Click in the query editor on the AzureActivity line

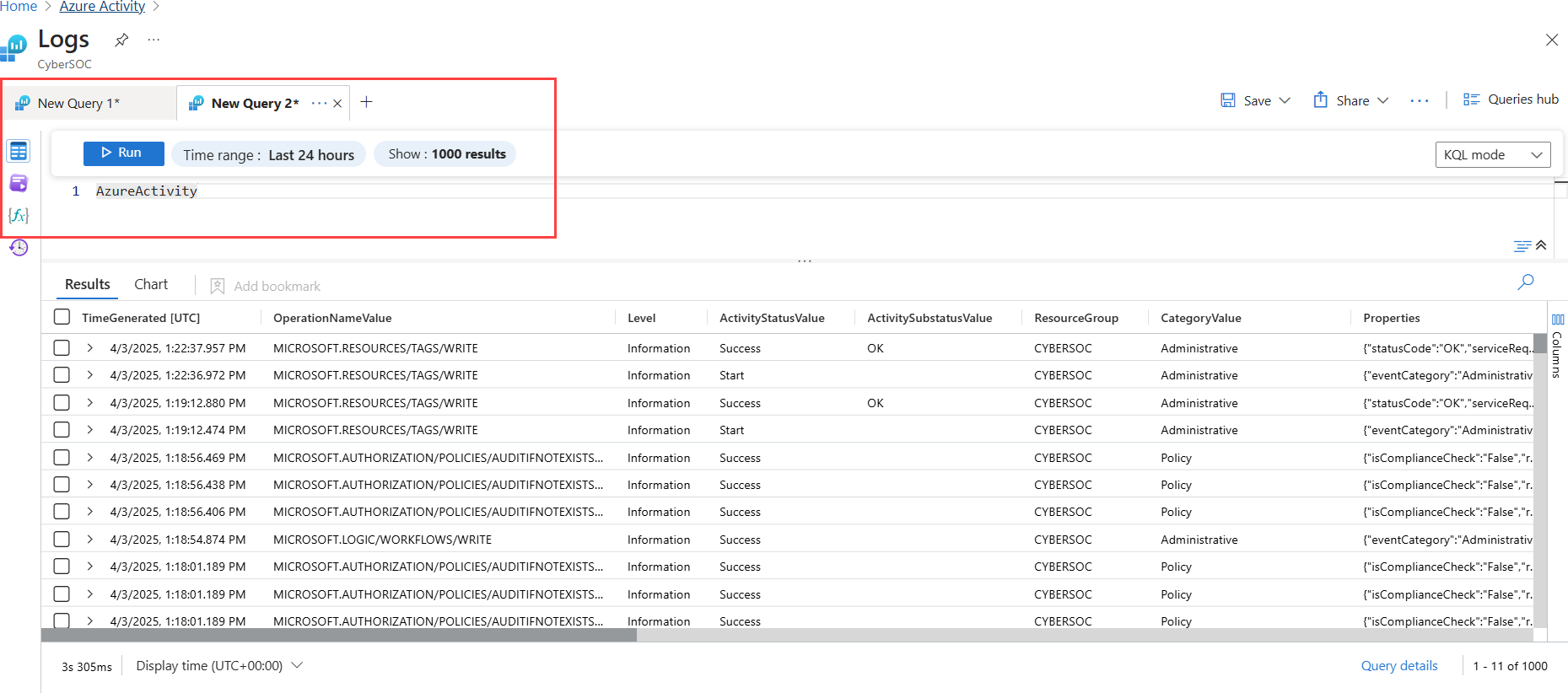coord(147,191)
